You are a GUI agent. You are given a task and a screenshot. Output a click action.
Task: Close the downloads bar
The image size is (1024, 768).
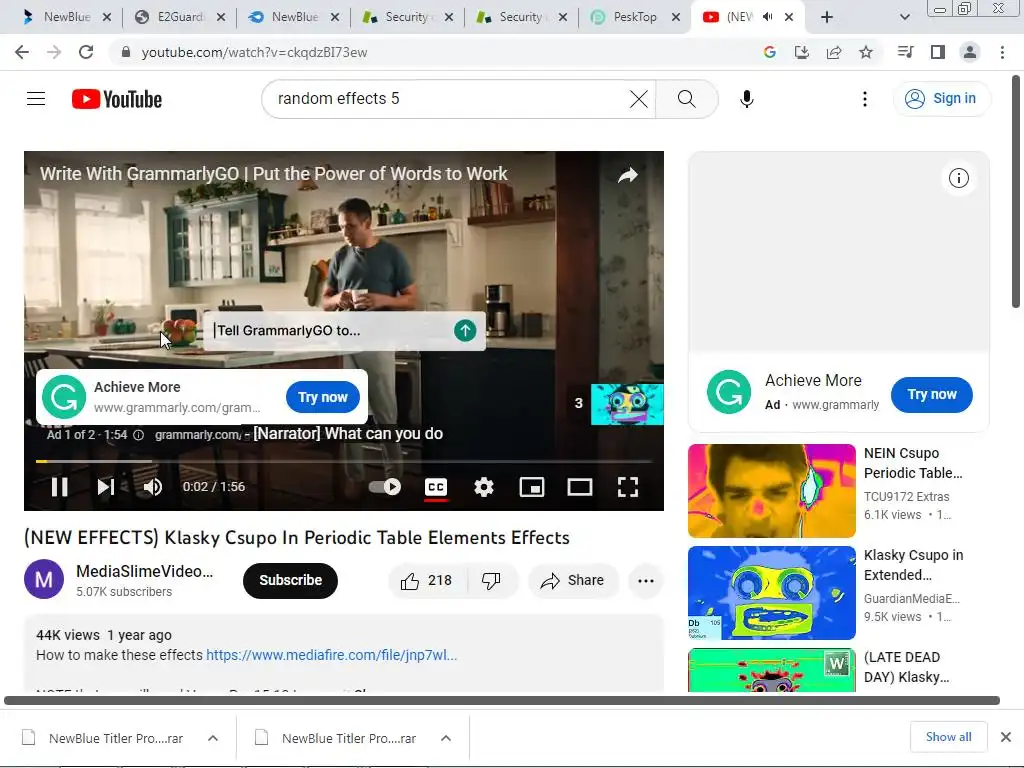[x=1006, y=737]
